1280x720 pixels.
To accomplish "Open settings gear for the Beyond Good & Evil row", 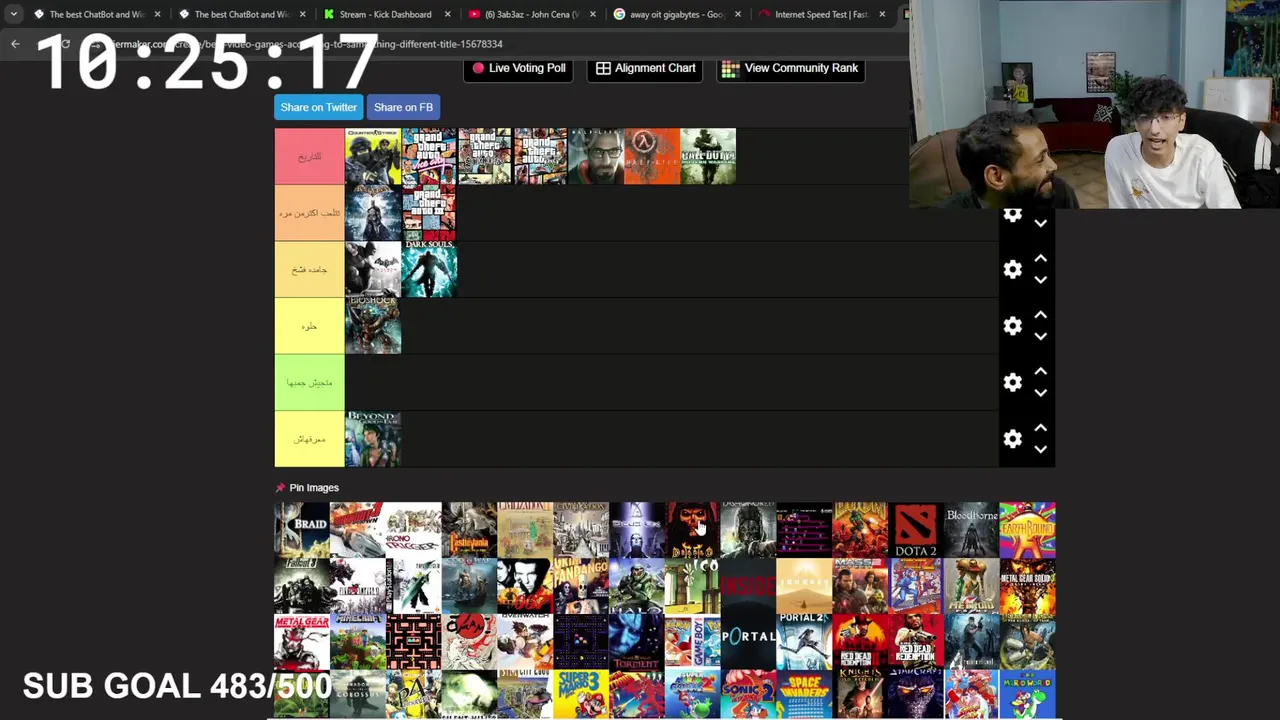I will 1013,439.
